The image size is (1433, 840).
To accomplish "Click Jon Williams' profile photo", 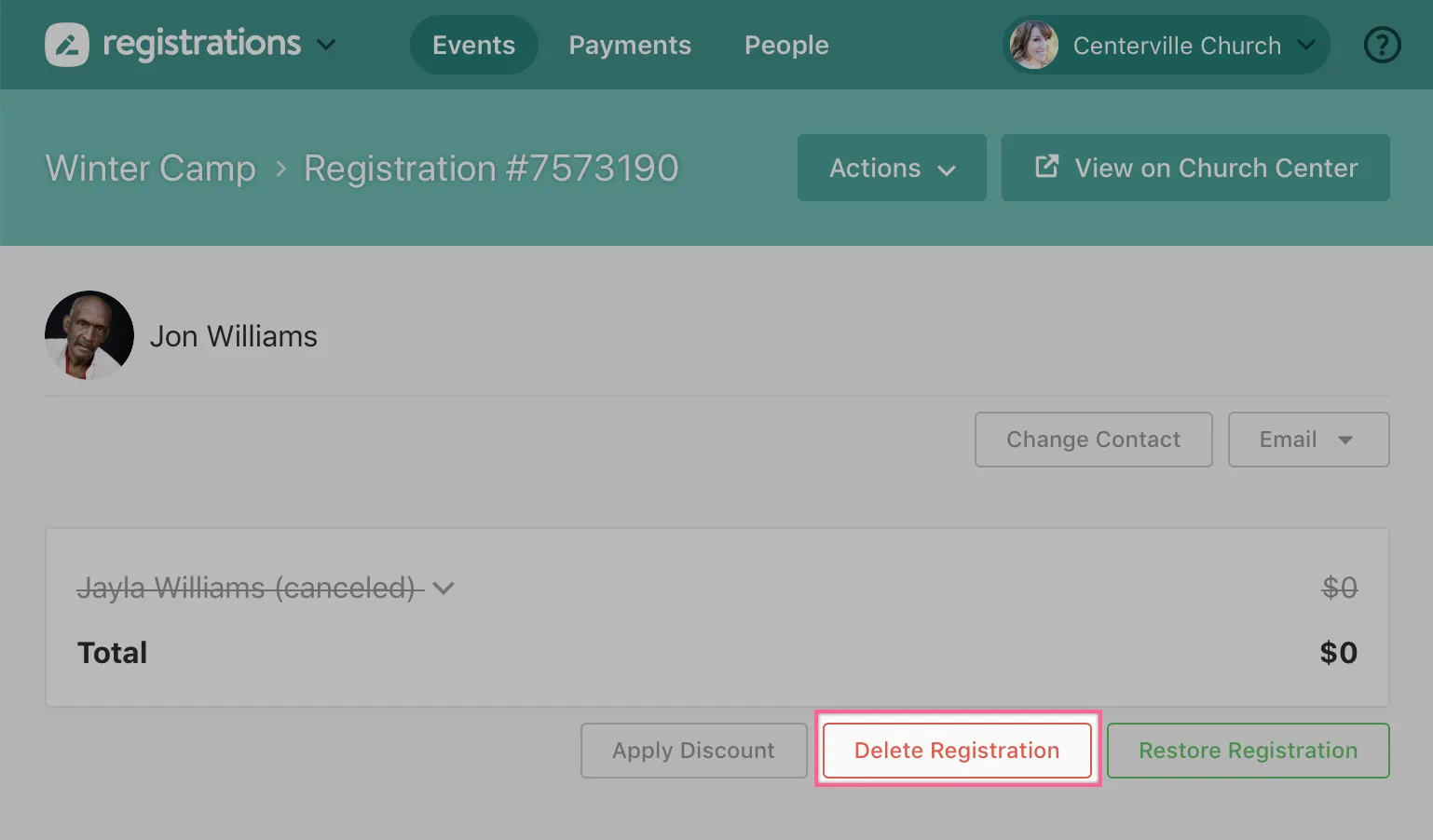I will [x=89, y=335].
